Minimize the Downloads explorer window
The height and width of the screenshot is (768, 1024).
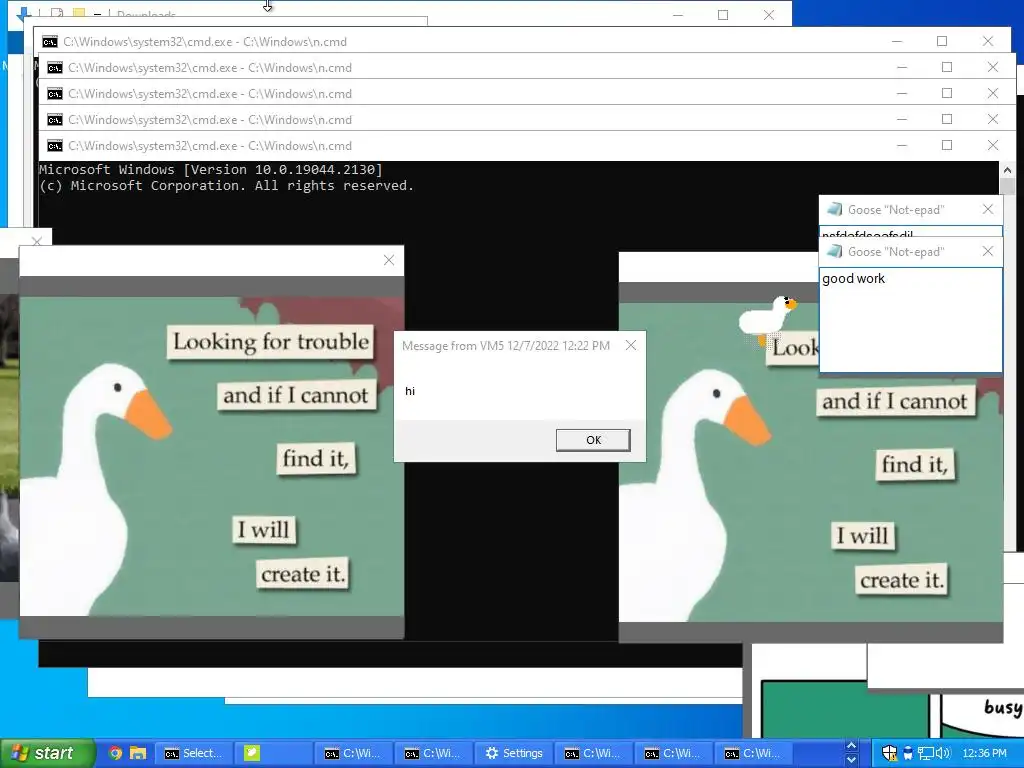point(678,14)
